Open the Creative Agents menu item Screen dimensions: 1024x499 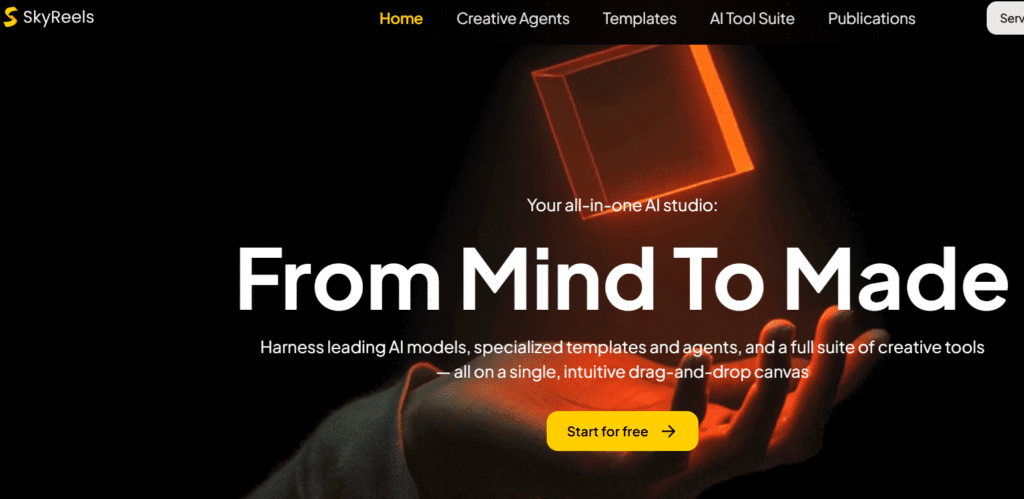coord(513,19)
